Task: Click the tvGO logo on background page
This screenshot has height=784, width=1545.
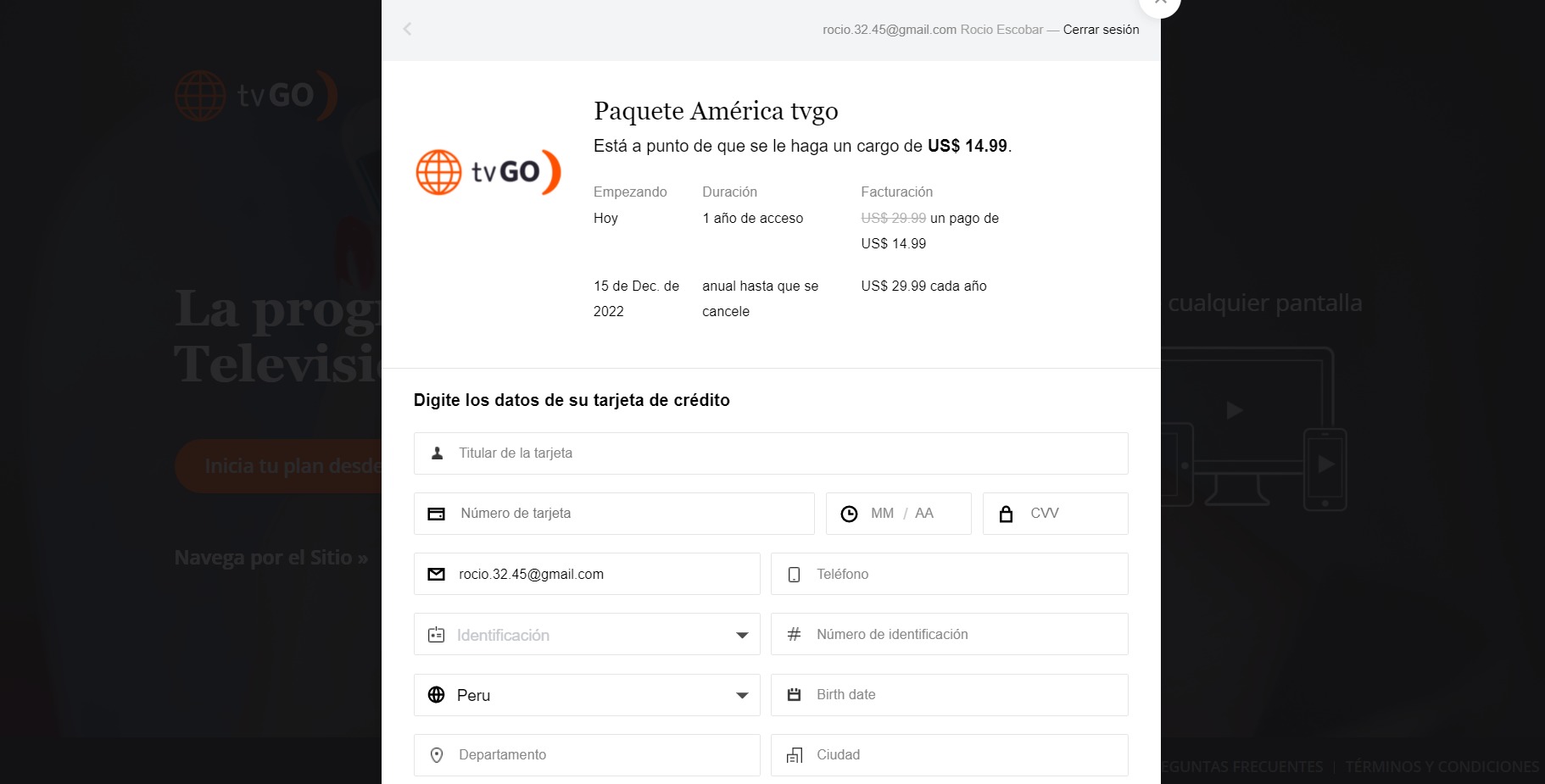Action: pyautogui.click(x=256, y=95)
